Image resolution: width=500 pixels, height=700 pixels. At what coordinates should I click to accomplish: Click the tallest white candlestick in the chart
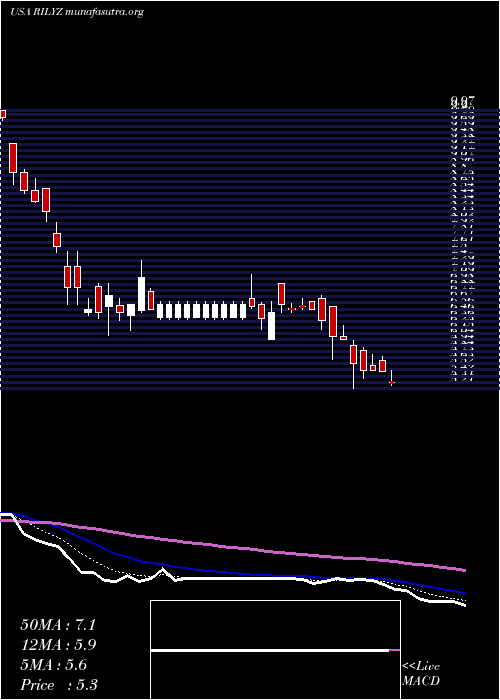pyautogui.click(x=142, y=294)
